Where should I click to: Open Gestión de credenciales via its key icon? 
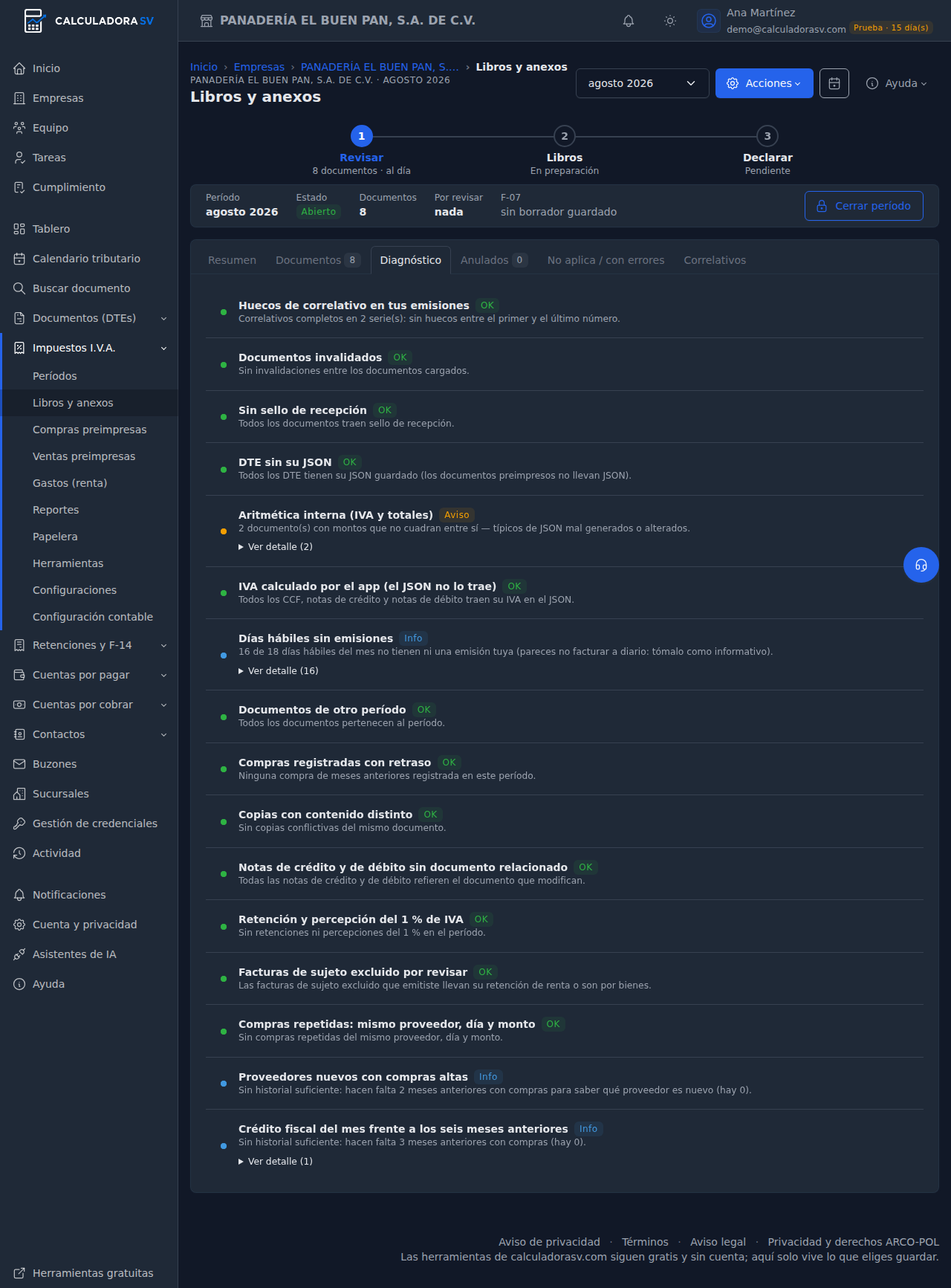point(19,823)
